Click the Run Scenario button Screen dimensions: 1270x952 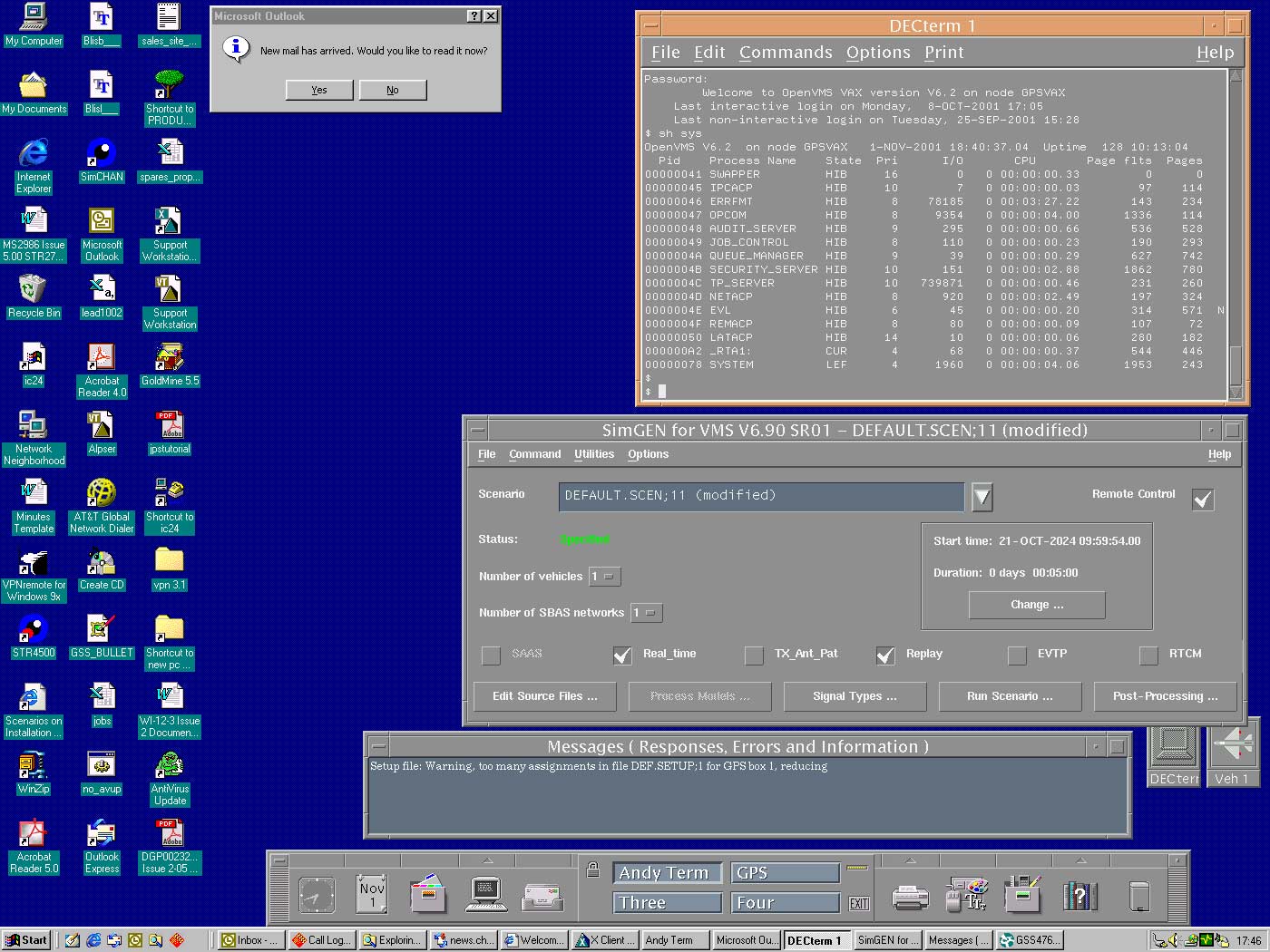point(1010,696)
